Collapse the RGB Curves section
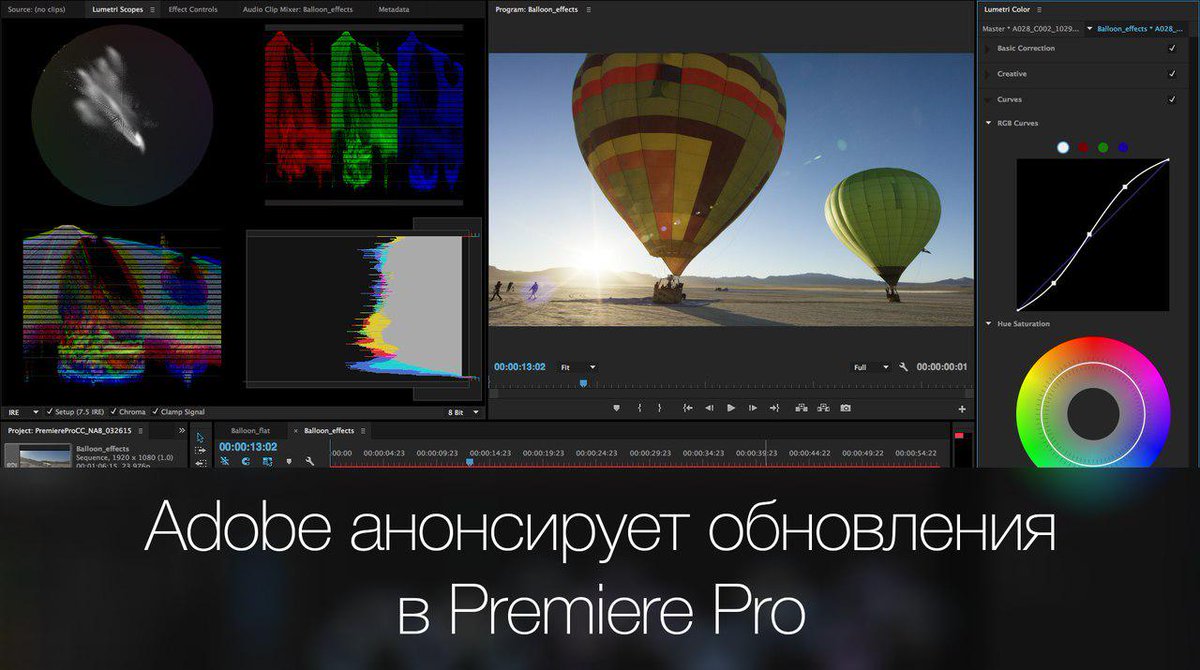 coord(988,123)
